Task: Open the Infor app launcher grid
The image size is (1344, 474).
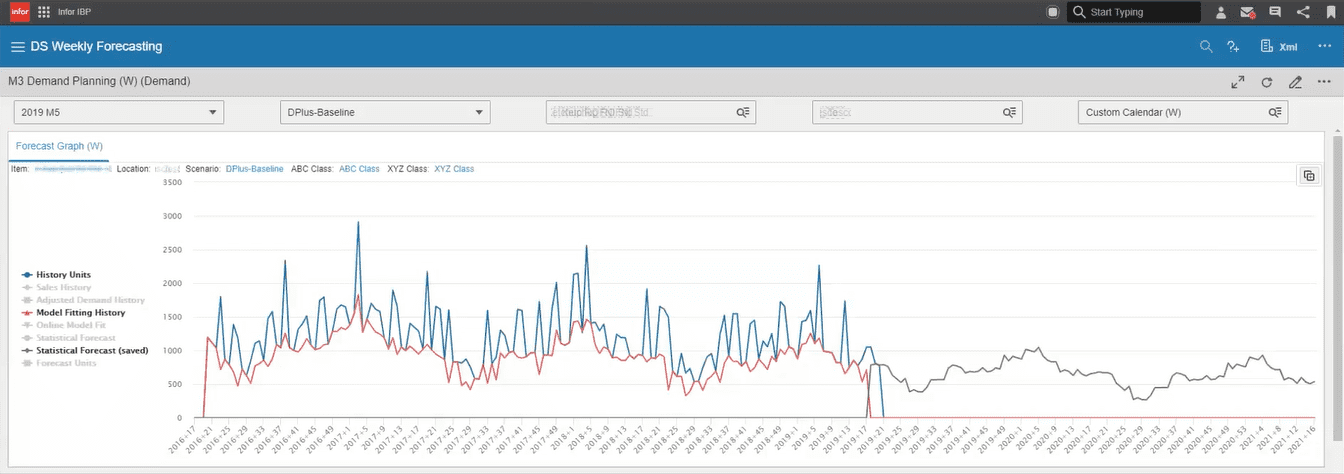Action: 44,12
